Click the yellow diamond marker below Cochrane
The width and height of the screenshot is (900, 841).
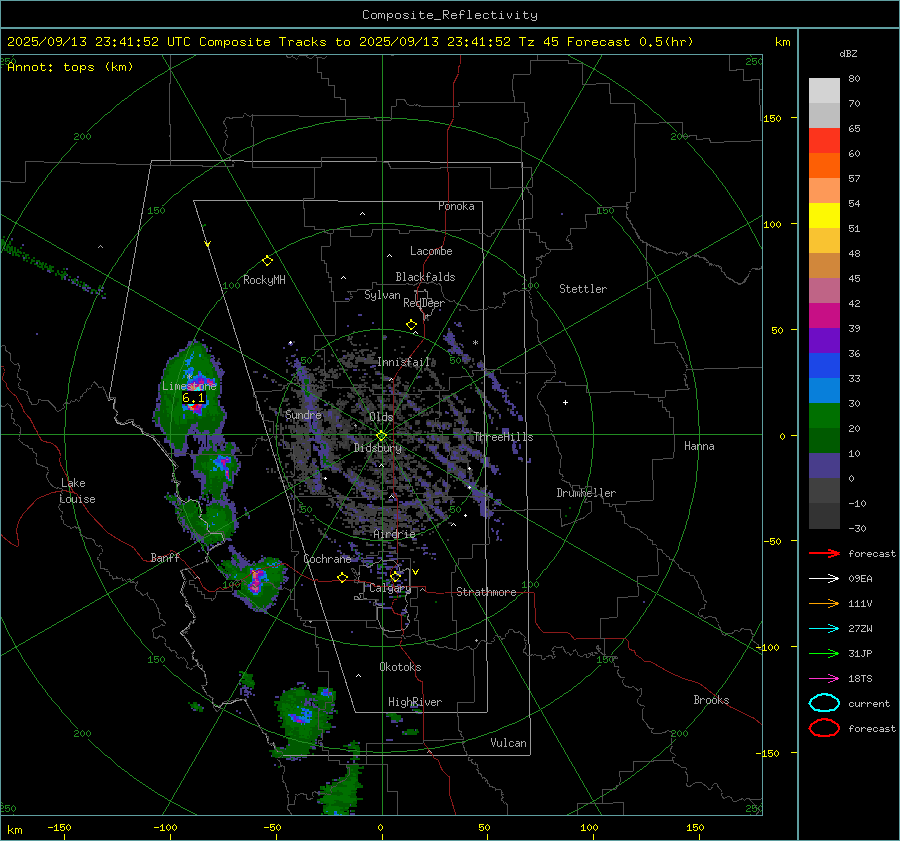point(343,577)
